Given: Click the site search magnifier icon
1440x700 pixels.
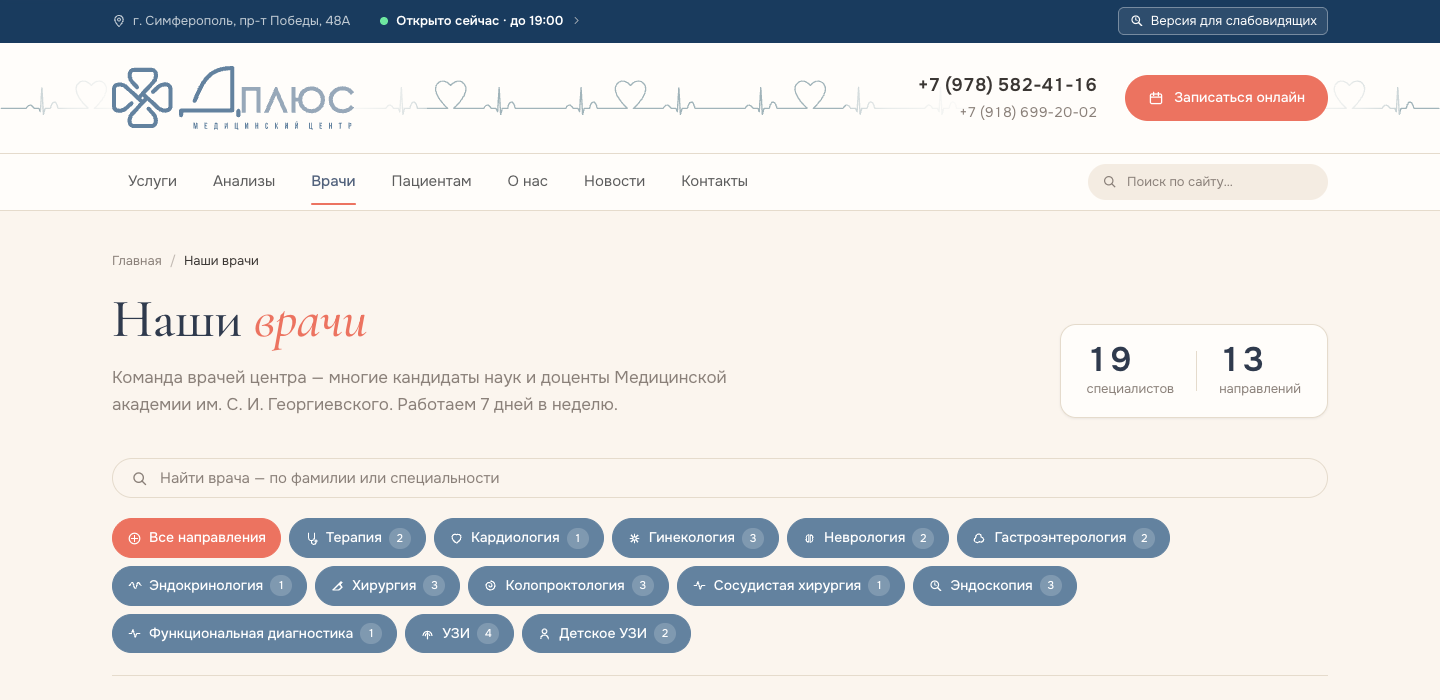Looking at the screenshot, I should pyautogui.click(x=1109, y=182).
